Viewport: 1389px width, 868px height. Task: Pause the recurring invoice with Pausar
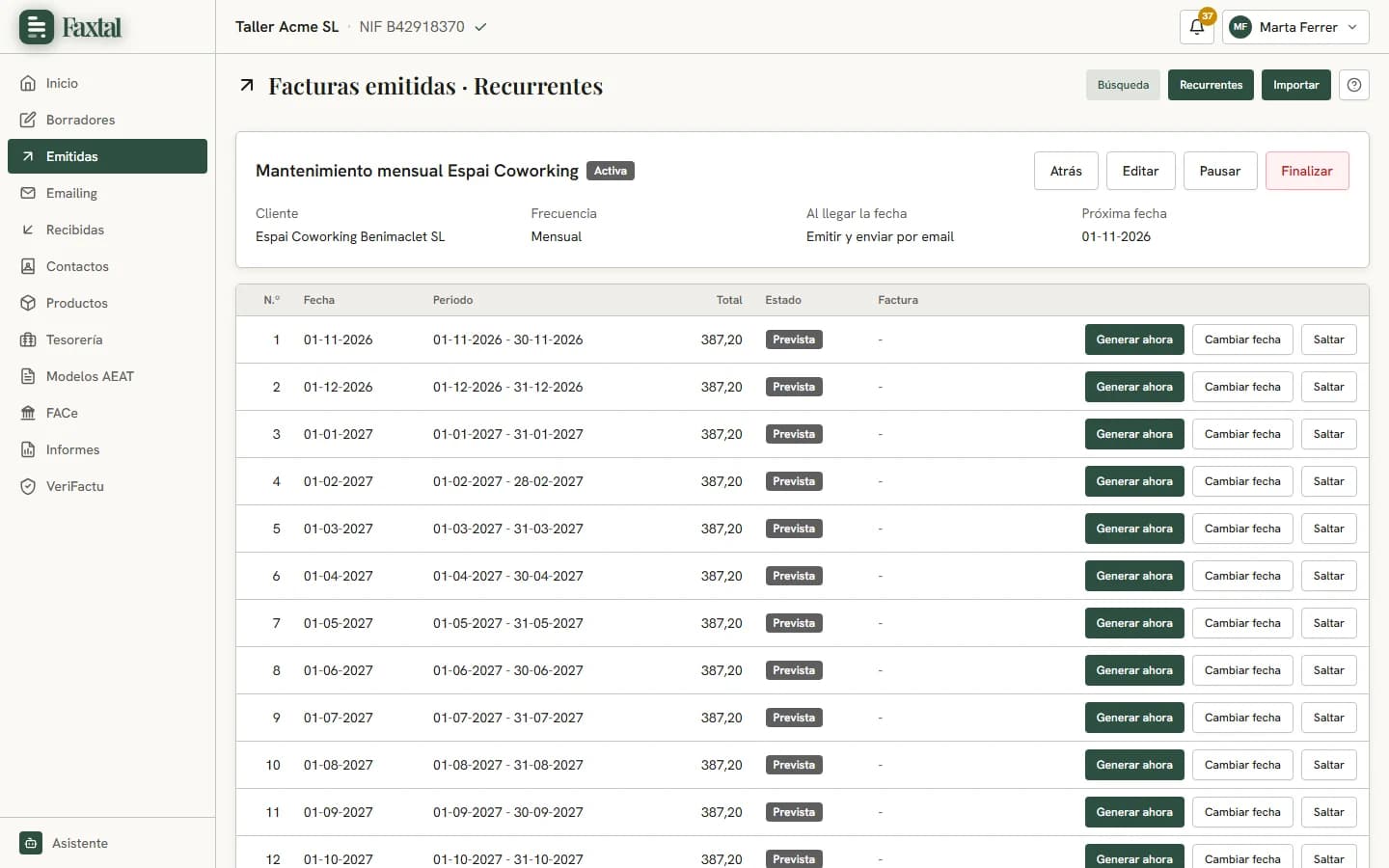pos(1220,171)
